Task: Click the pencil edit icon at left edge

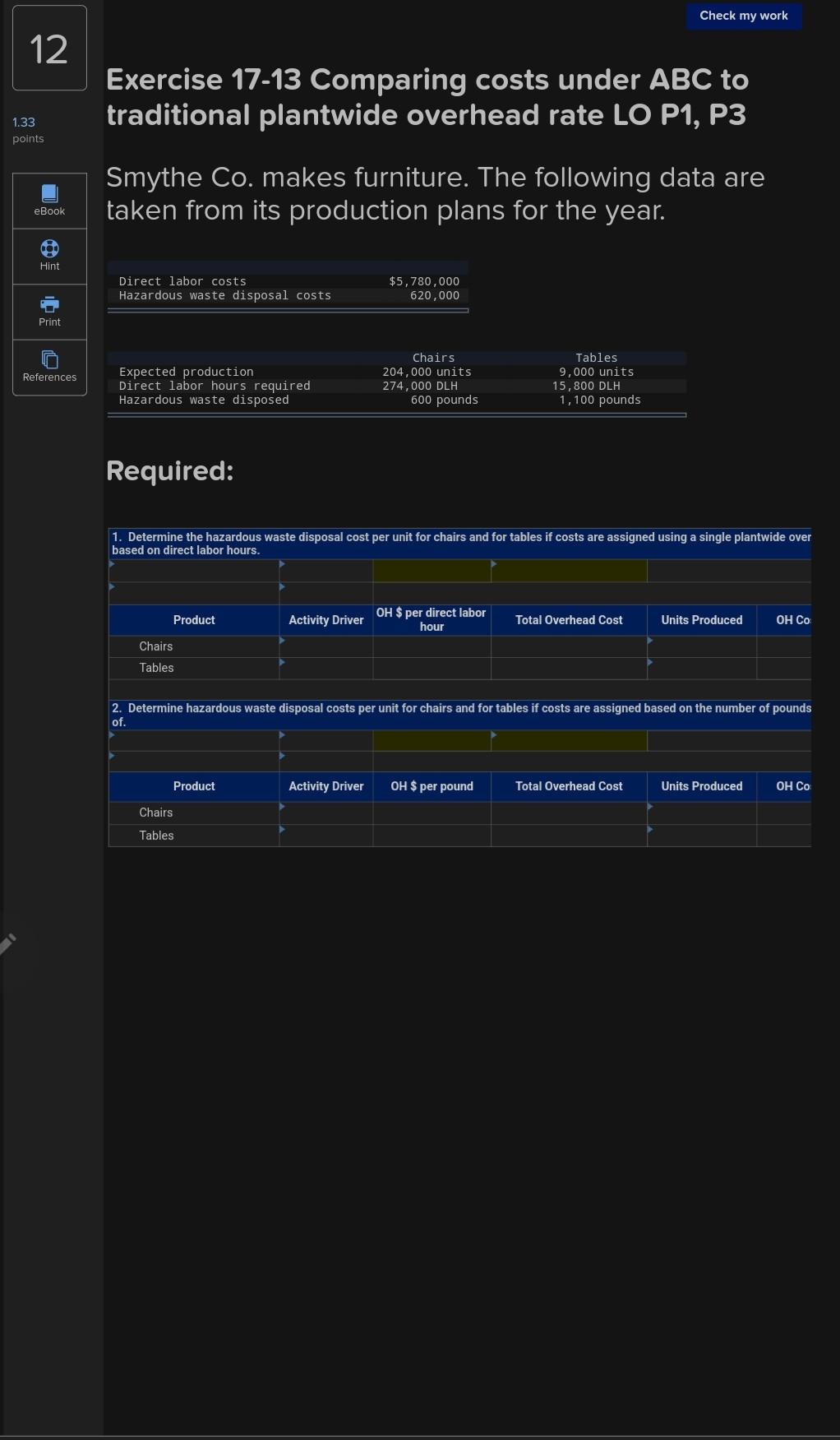Action: click(x=7, y=943)
